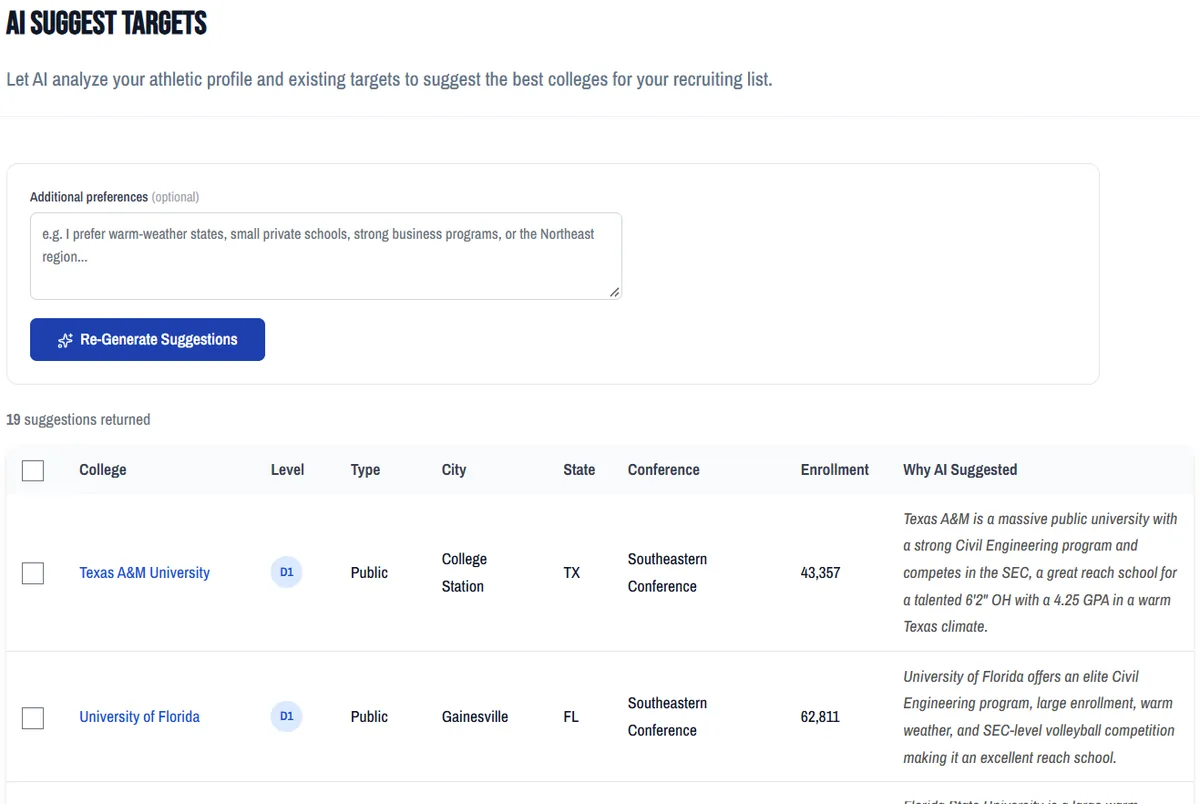This screenshot has height=804, width=1200.
Task: Click the sparkle icon on Re-Generate button
Action: pyautogui.click(x=65, y=340)
